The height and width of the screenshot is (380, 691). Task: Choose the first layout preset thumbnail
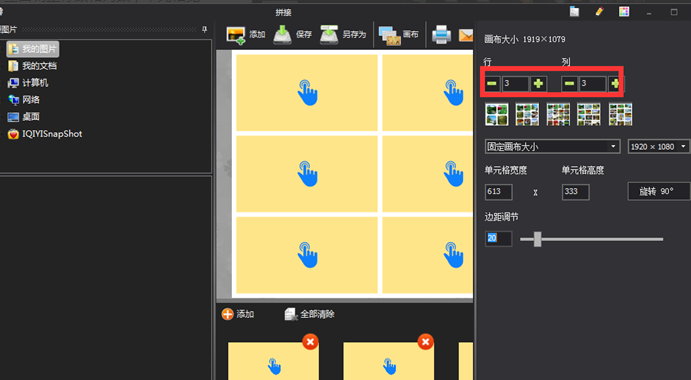pos(497,114)
